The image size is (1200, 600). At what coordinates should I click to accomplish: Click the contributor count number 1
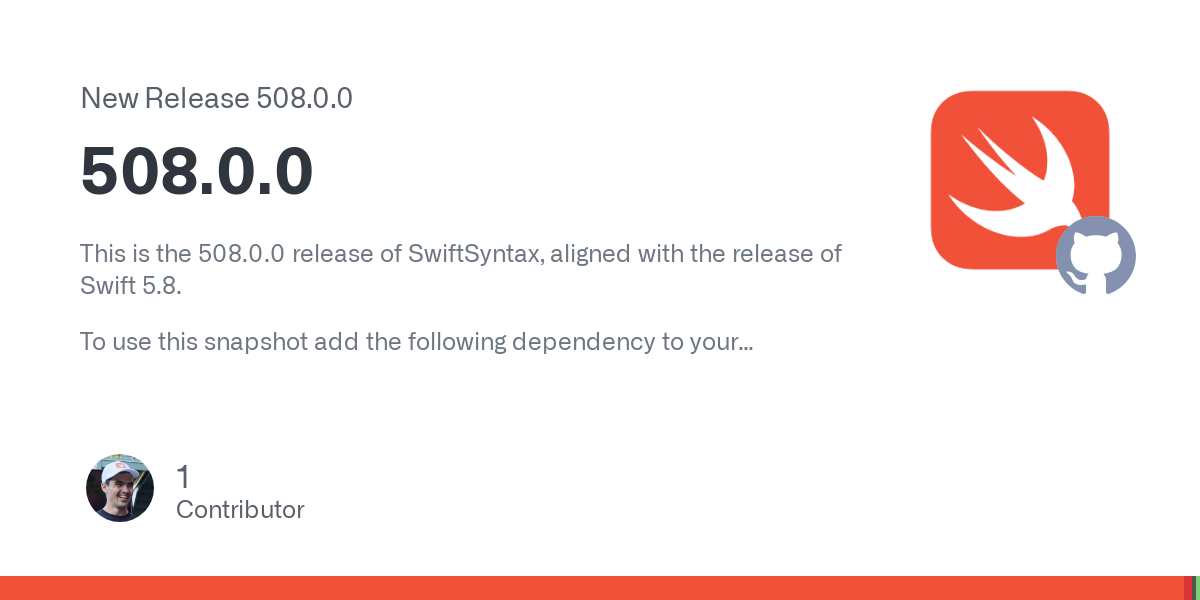coord(183,477)
